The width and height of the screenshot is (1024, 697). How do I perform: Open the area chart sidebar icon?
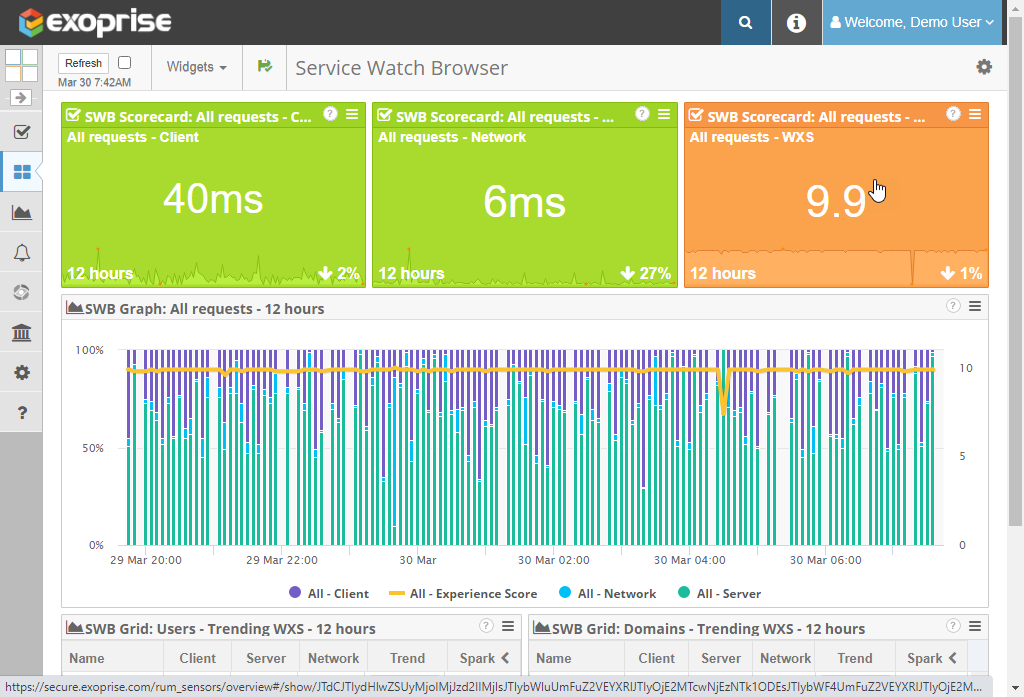click(x=22, y=212)
